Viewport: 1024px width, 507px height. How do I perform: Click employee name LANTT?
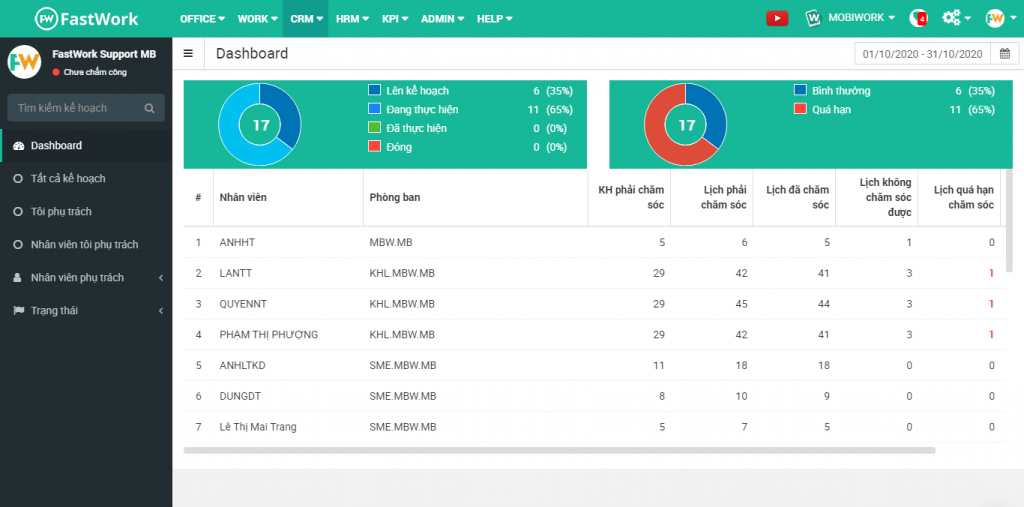[236, 273]
